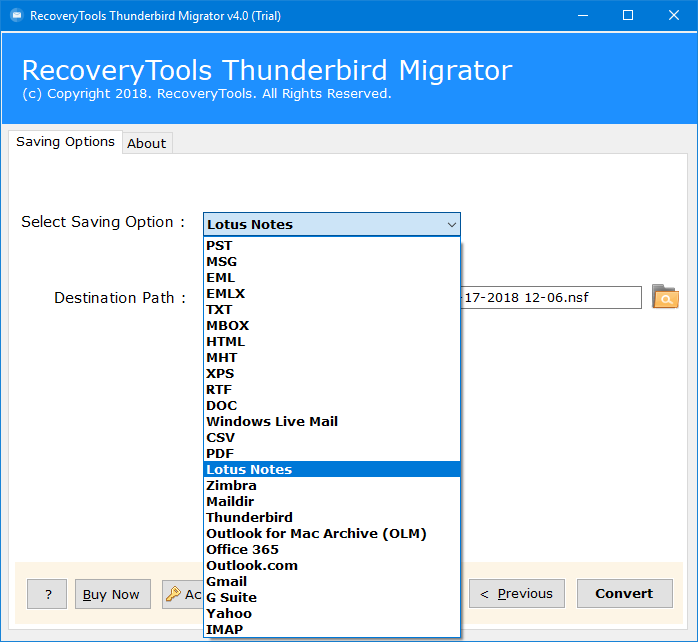Click the browse folder icon beside Destination Path
The image size is (698, 642).
click(665, 297)
